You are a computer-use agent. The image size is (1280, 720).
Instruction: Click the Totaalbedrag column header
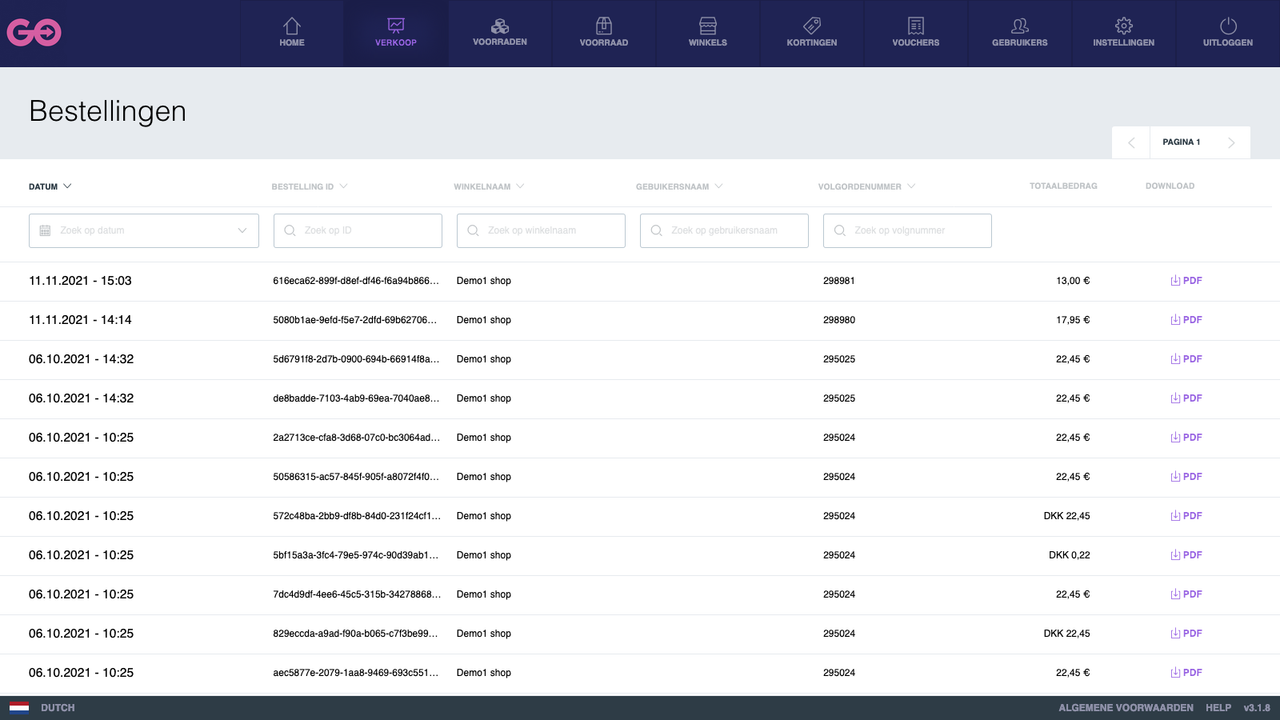coord(1063,186)
